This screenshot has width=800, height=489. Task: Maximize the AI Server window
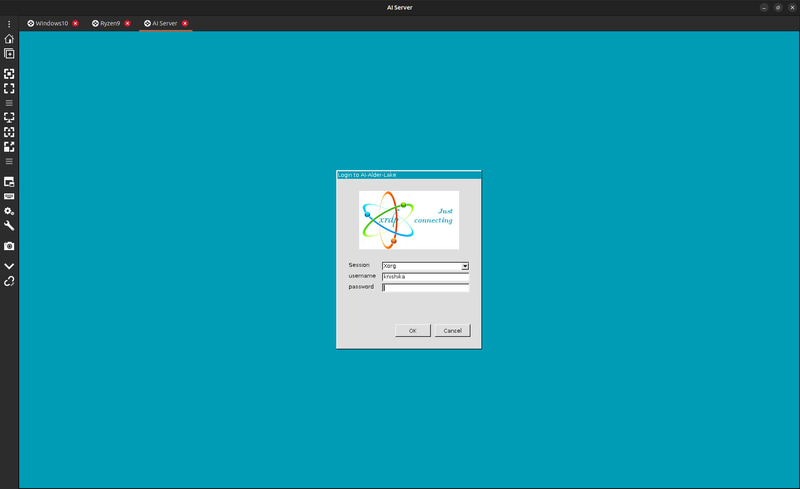coord(778,8)
